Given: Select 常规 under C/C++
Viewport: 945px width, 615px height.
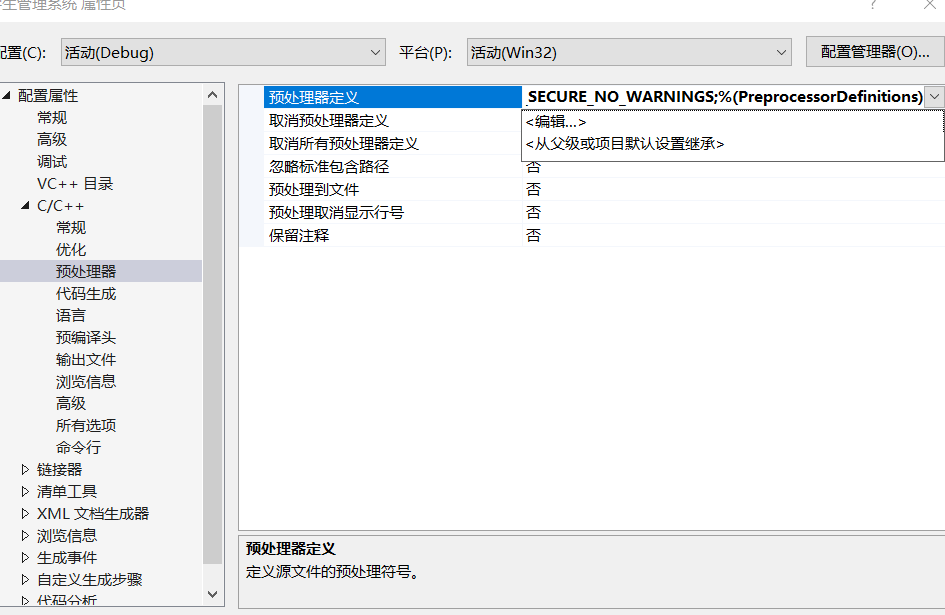Looking at the screenshot, I should coord(71,227).
